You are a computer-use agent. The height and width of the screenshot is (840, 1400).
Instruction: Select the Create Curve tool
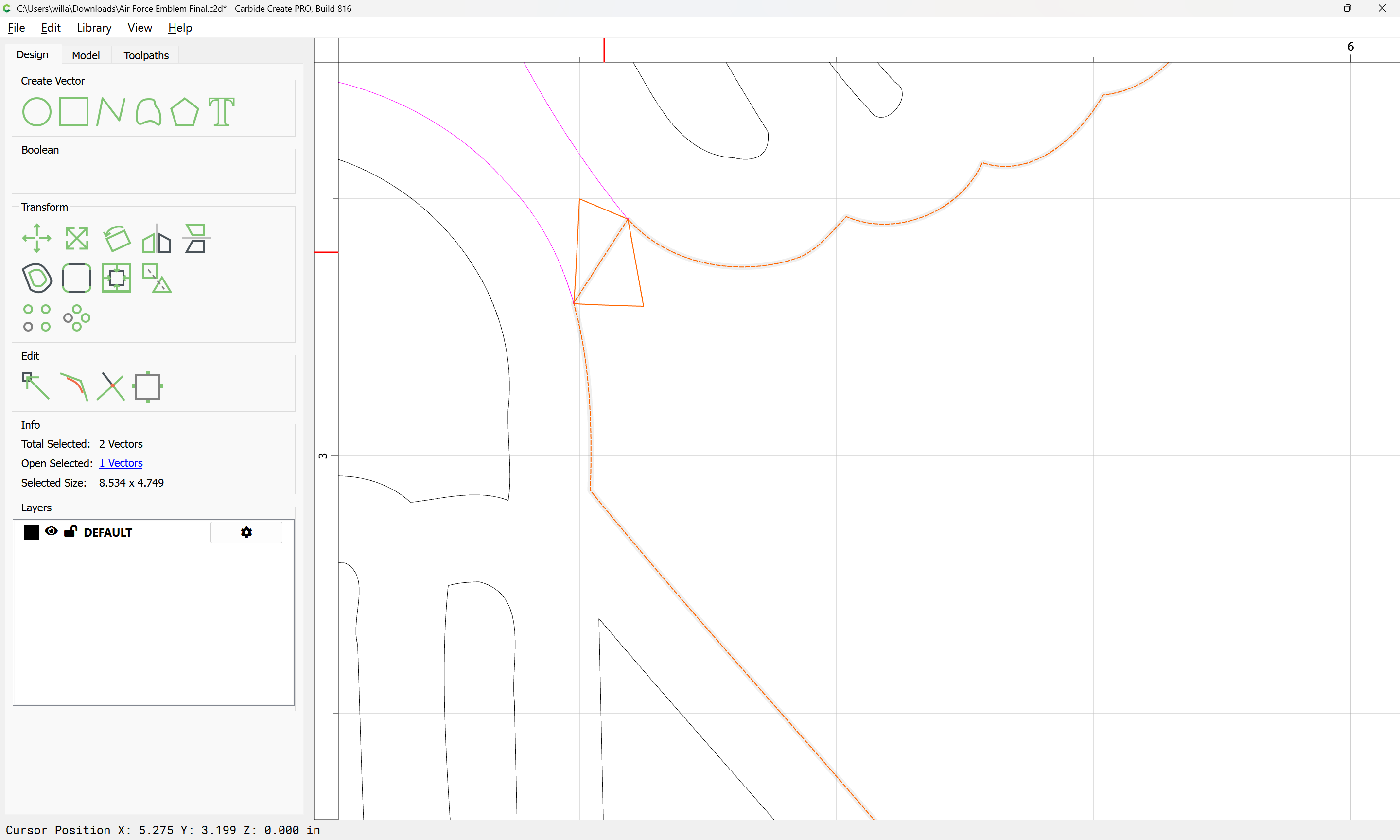click(148, 111)
